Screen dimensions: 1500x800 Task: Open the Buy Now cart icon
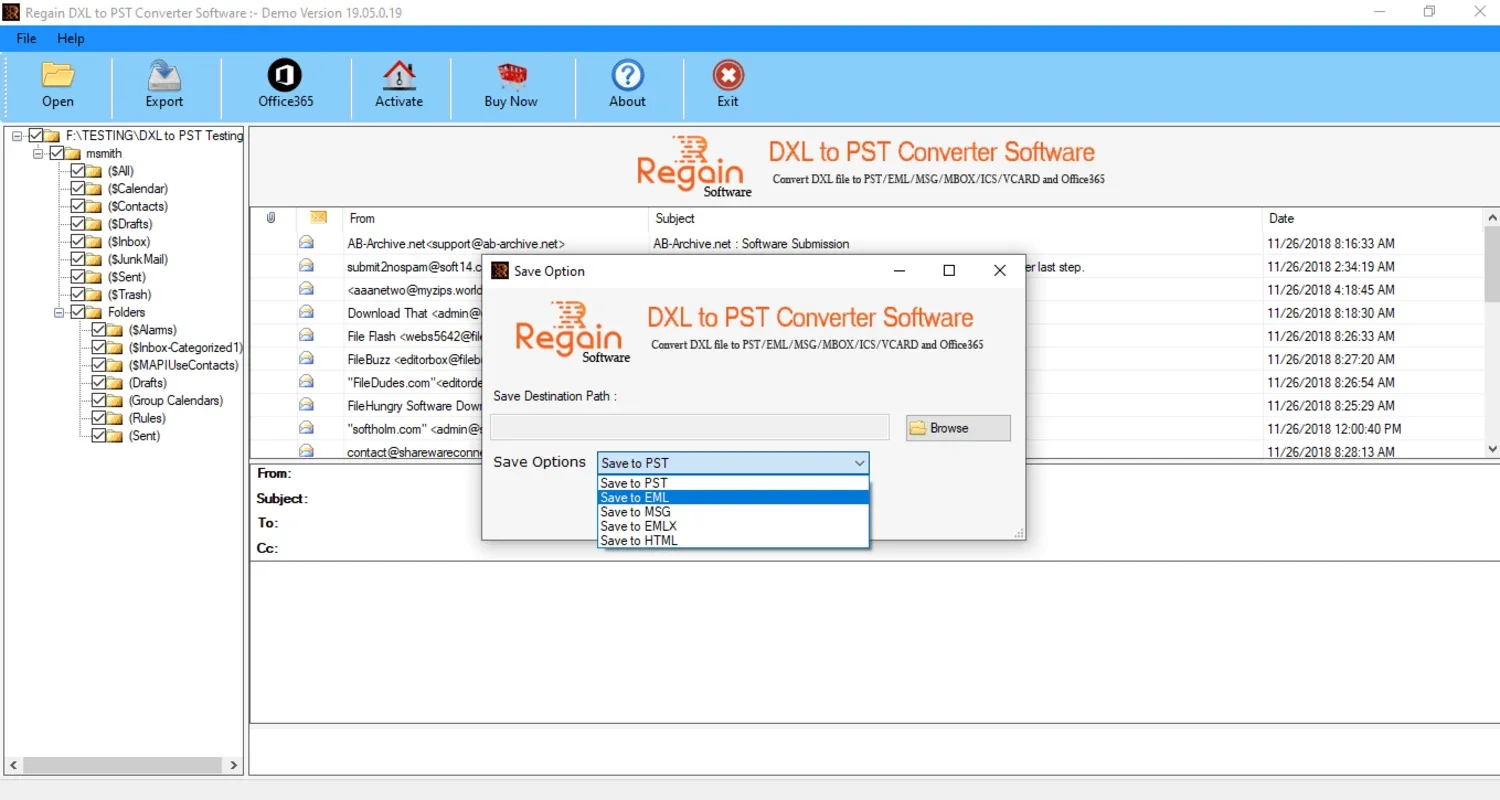[x=511, y=76]
